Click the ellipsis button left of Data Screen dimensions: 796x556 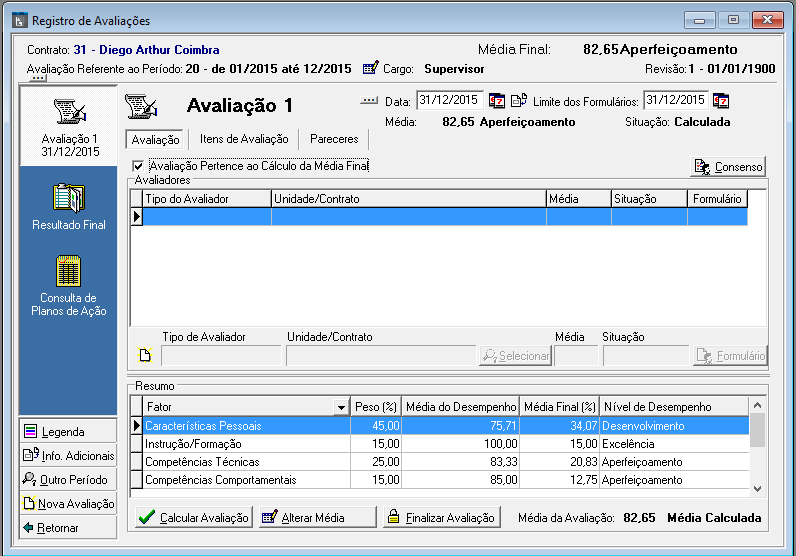369,100
